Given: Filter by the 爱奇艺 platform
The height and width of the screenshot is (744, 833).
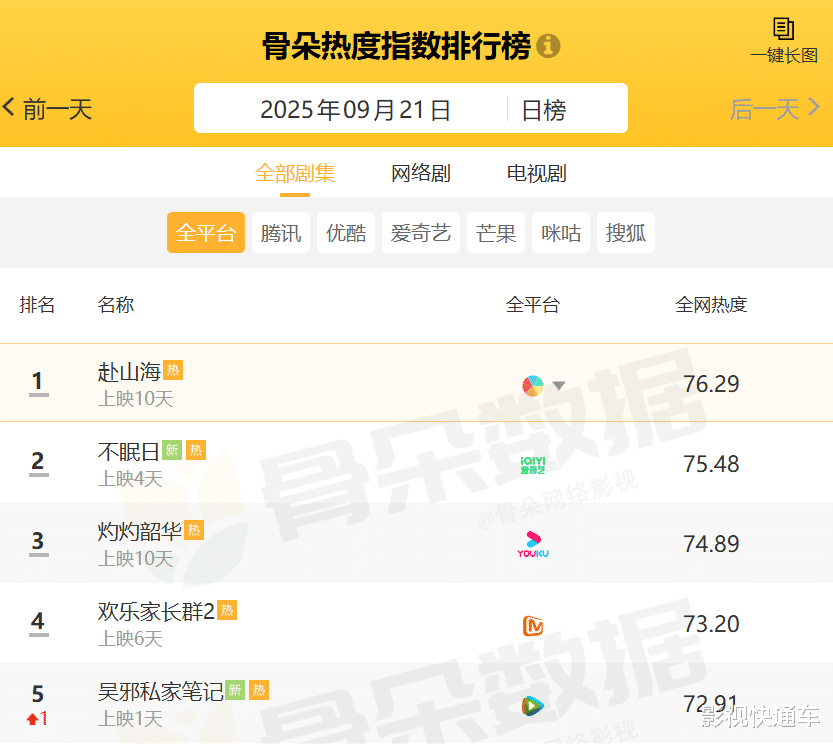Looking at the screenshot, I should click(421, 233).
